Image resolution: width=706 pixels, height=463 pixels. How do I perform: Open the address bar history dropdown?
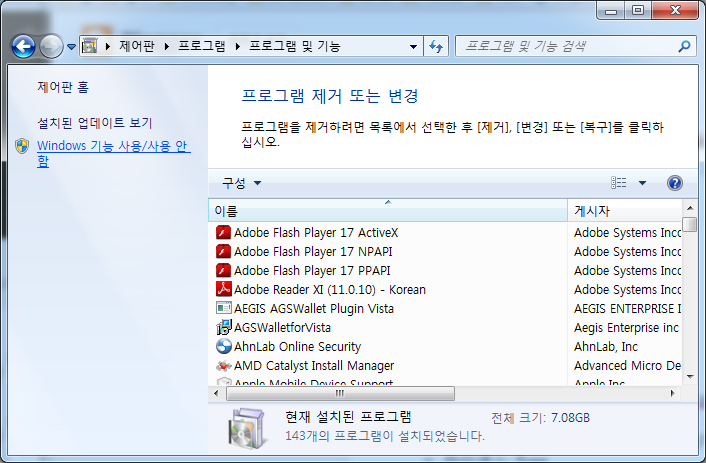click(x=413, y=46)
